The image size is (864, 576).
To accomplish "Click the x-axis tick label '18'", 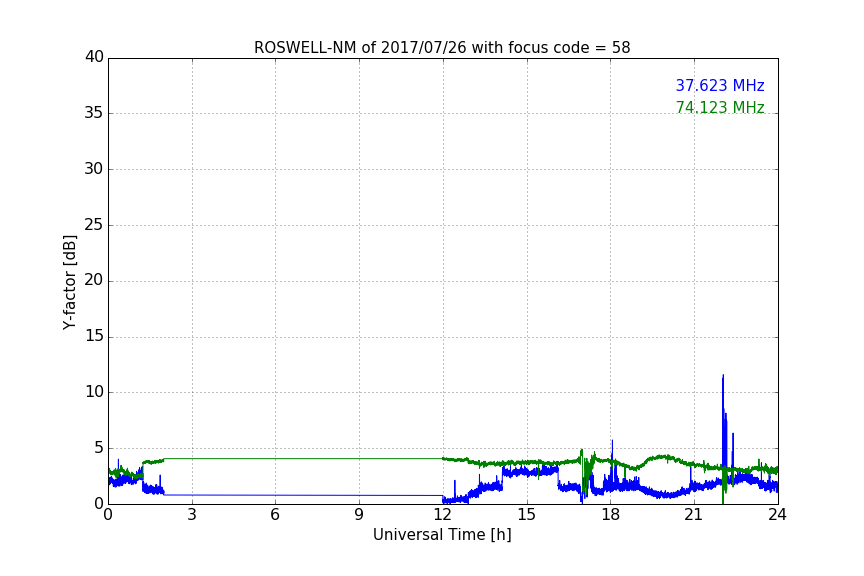I will [x=611, y=515].
